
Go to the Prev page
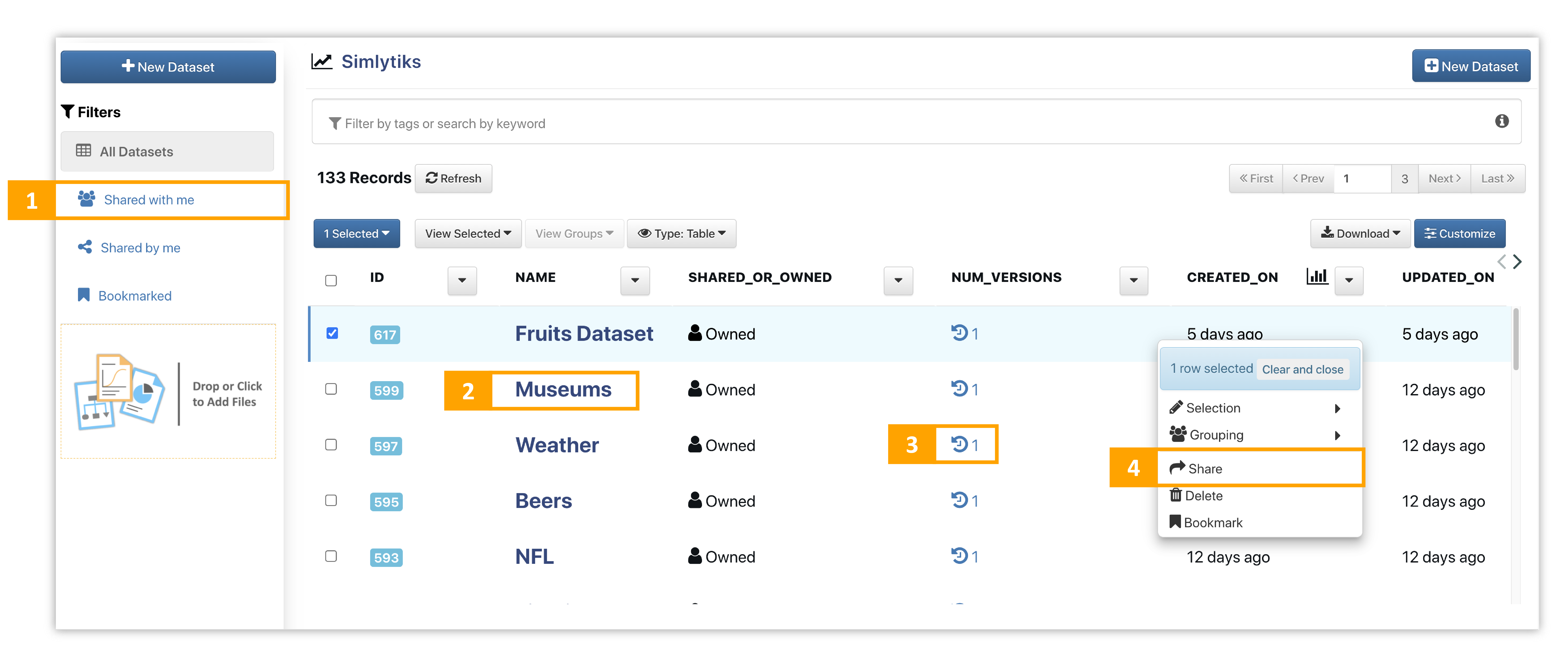1308,178
